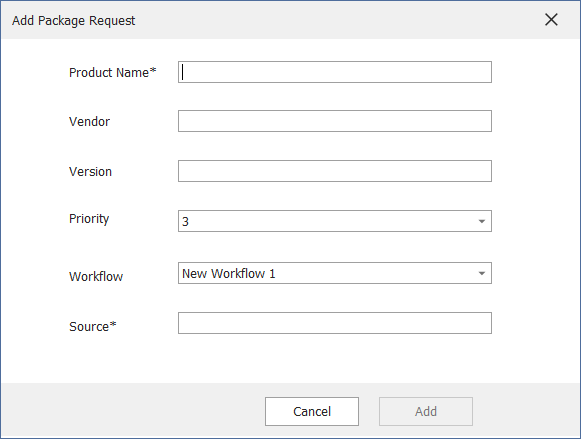Click the 'Source*' label text

[x=93, y=326]
